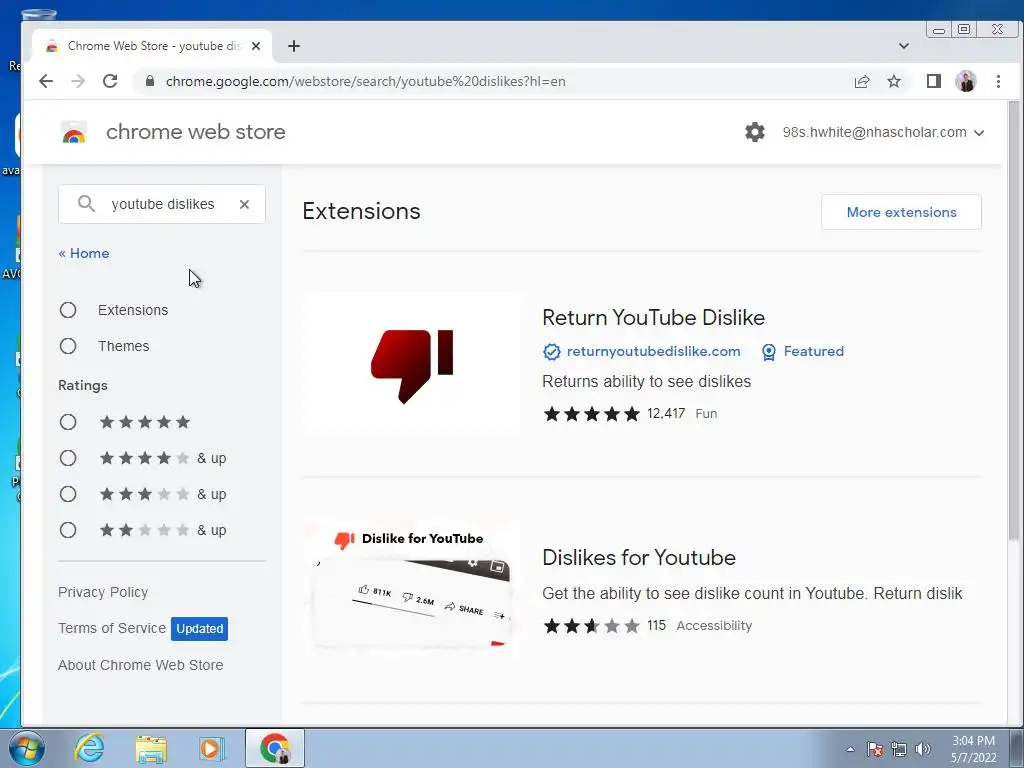This screenshot has height=768, width=1024.
Task: Click the 12,417 ratings count
Action: click(x=666, y=413)
